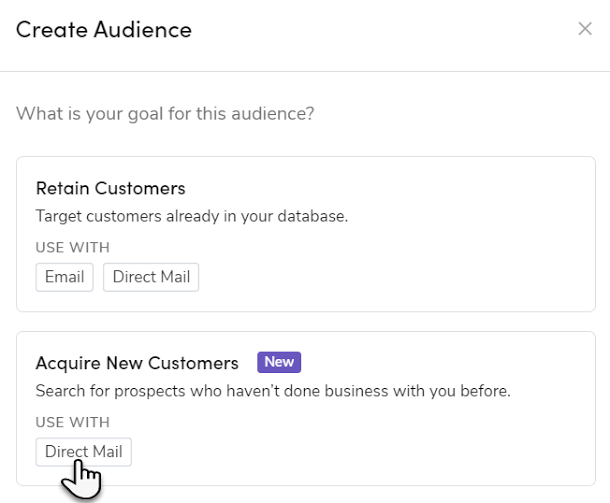Click the Acquire New Customers heading text

[x=137, y=362]
